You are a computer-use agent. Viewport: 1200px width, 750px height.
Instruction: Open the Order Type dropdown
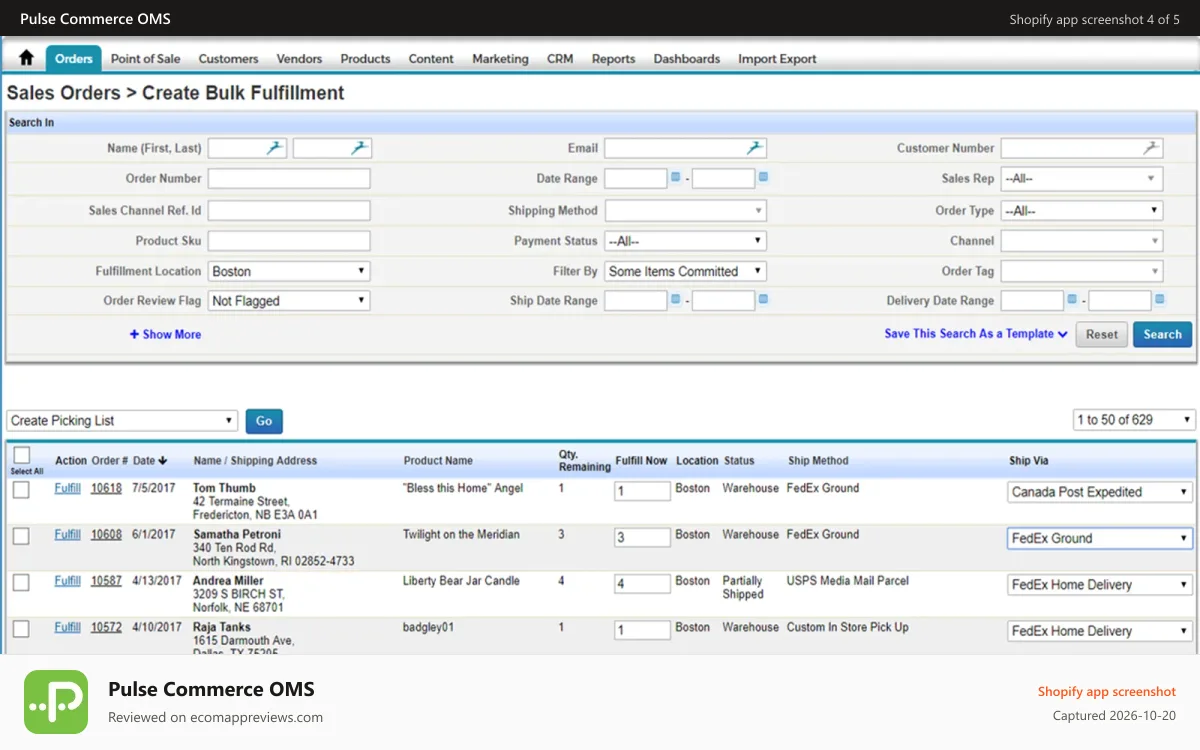pos(1081,211)
